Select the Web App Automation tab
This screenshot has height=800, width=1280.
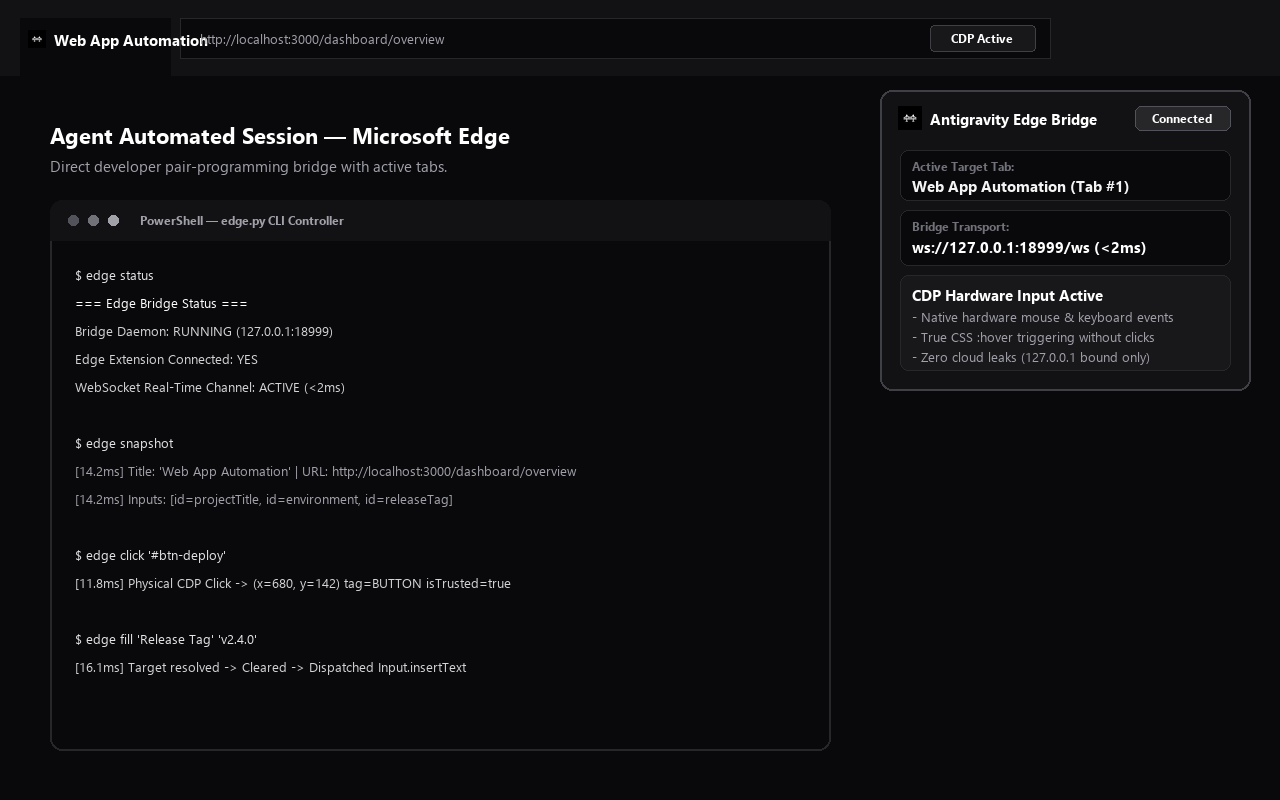point(96,46)
